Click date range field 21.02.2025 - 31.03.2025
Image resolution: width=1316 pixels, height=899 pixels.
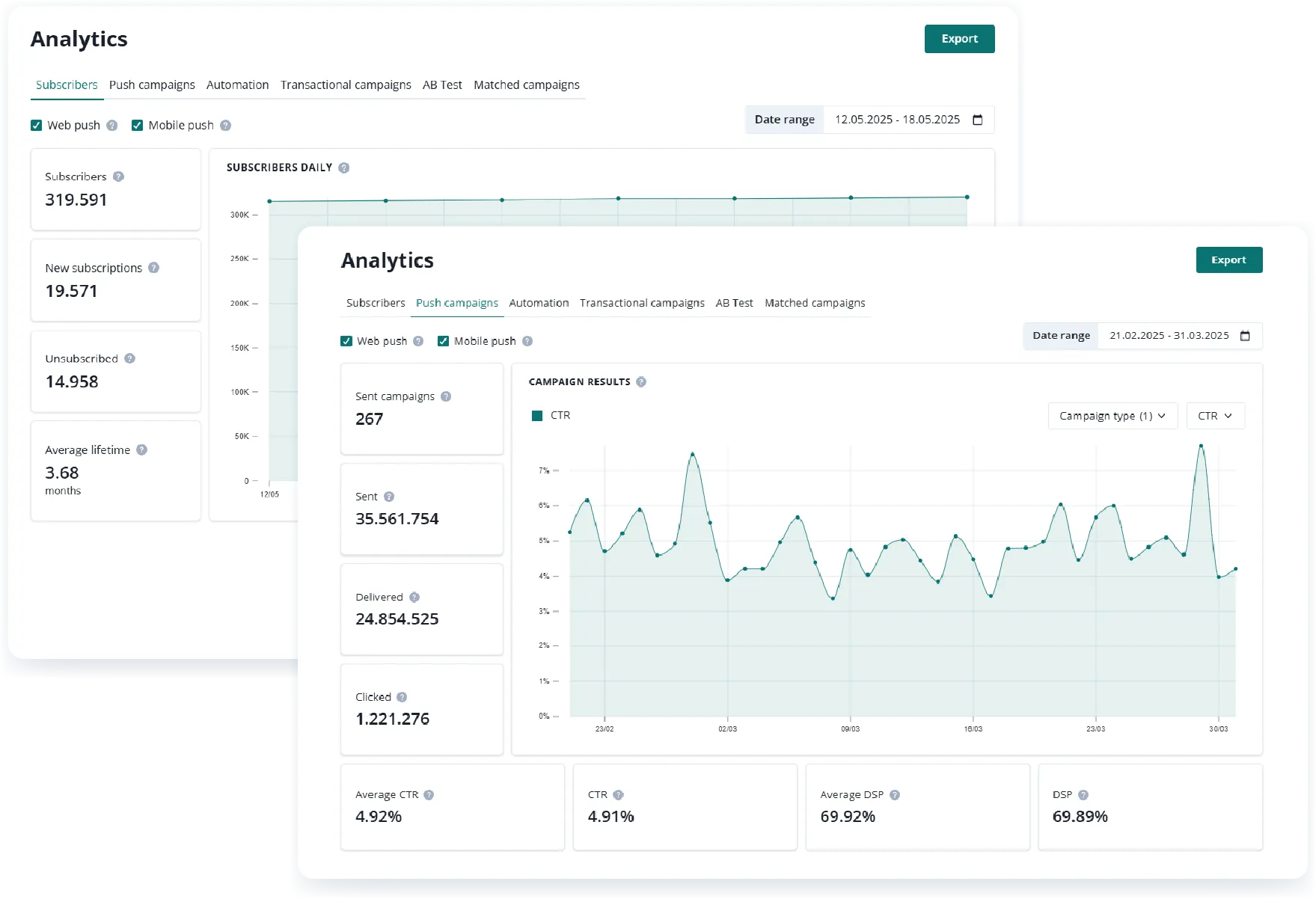1180,336
